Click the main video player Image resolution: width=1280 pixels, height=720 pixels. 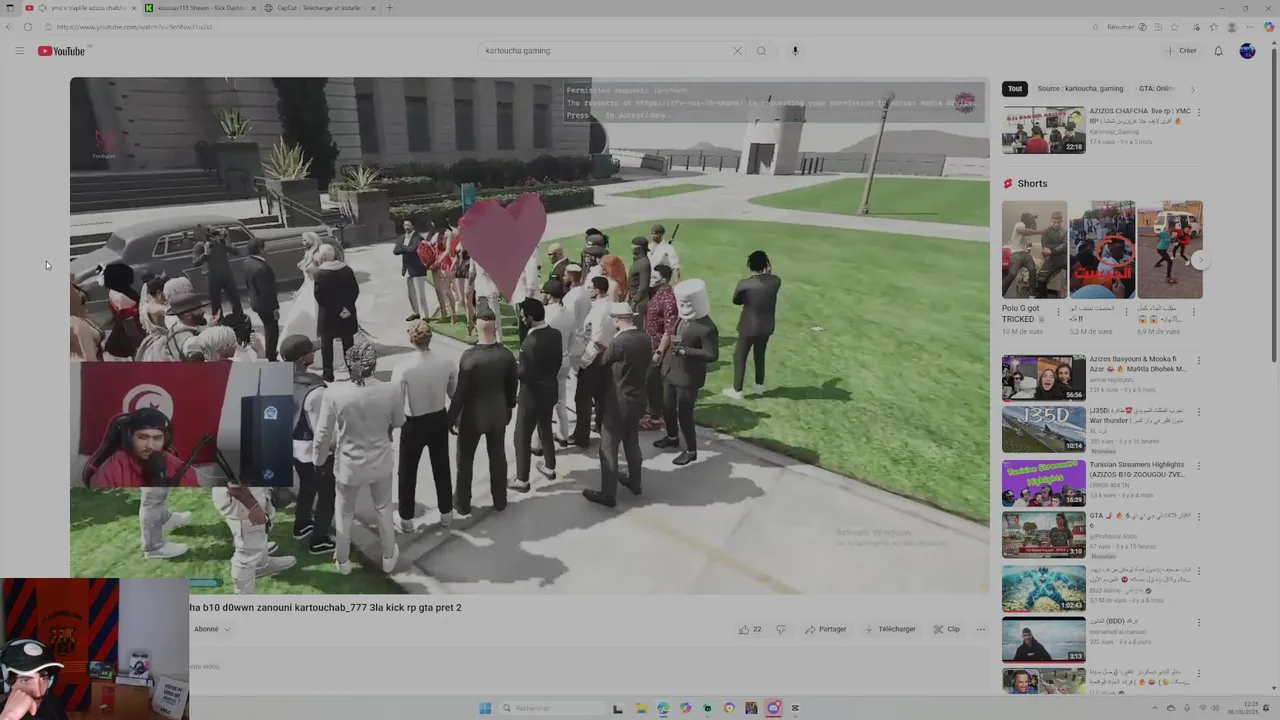pyautogui.click(x=529, y=336)
